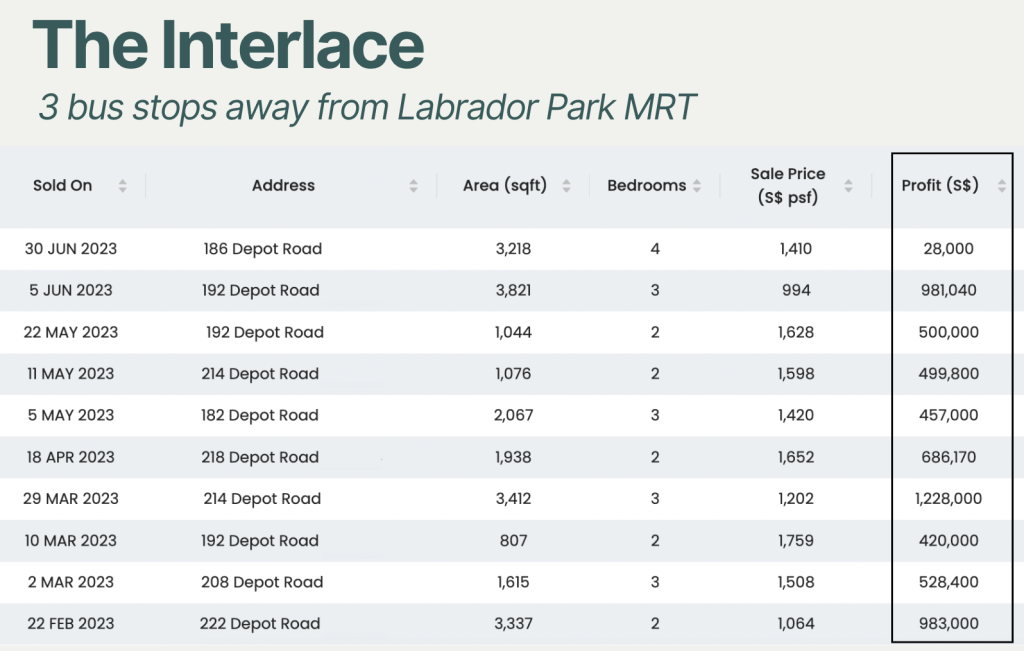Screen dimensions: 1024x651
Task: Click the profit value 528,400
Action: [948, 582]
